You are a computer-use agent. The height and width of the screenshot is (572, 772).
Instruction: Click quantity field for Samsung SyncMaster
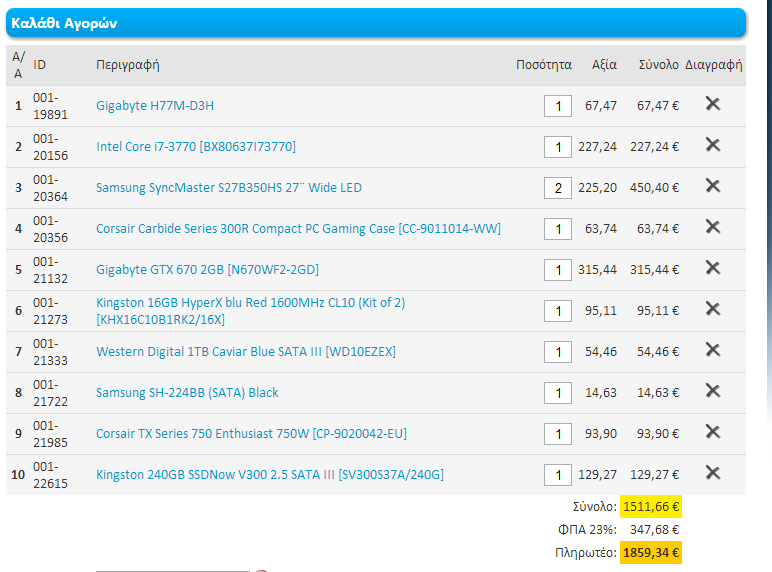click(557, 188)
